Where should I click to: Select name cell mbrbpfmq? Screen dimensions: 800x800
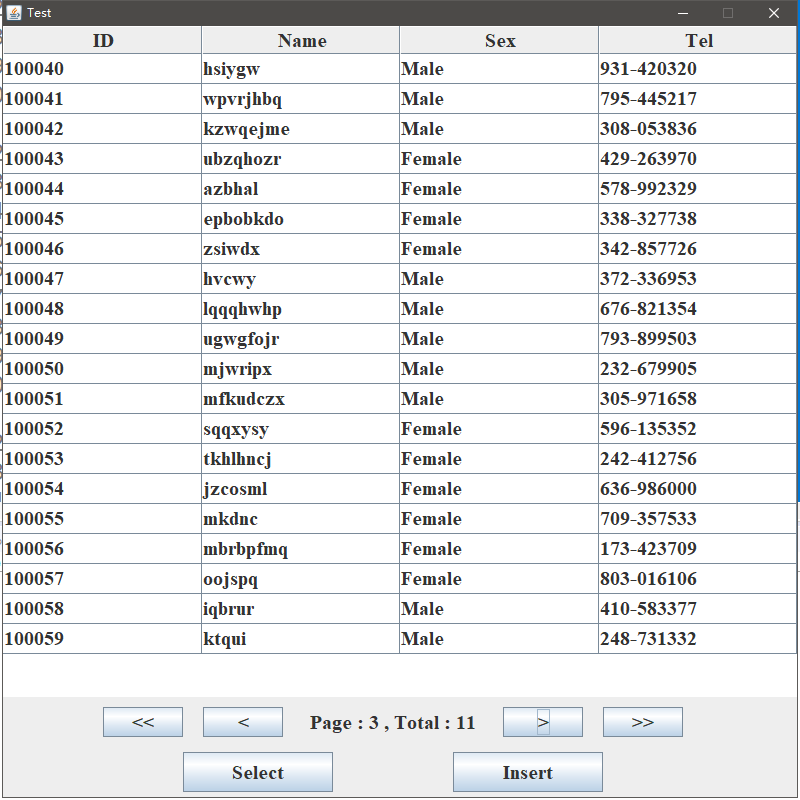click(301, 549)
